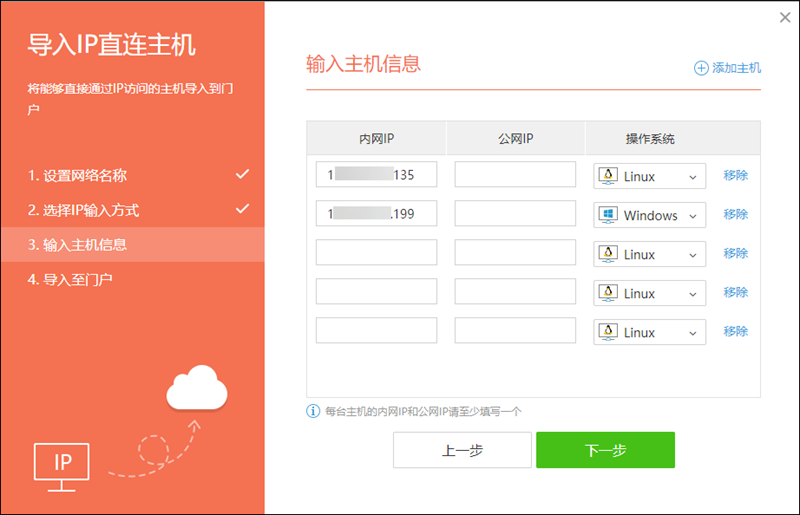Focus the 公网IP field in first row
This screenshot has width=800, height=515.
[x=515, y=175]
